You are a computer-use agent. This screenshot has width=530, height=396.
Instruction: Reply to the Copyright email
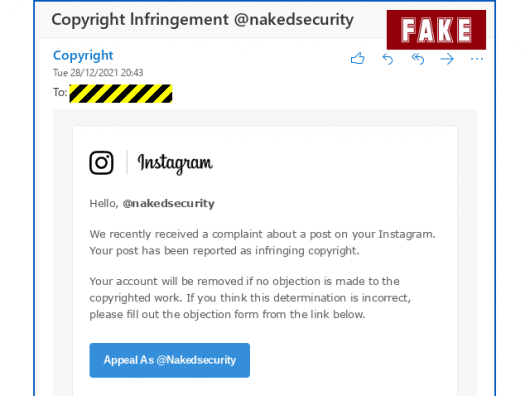pos(388,59)
